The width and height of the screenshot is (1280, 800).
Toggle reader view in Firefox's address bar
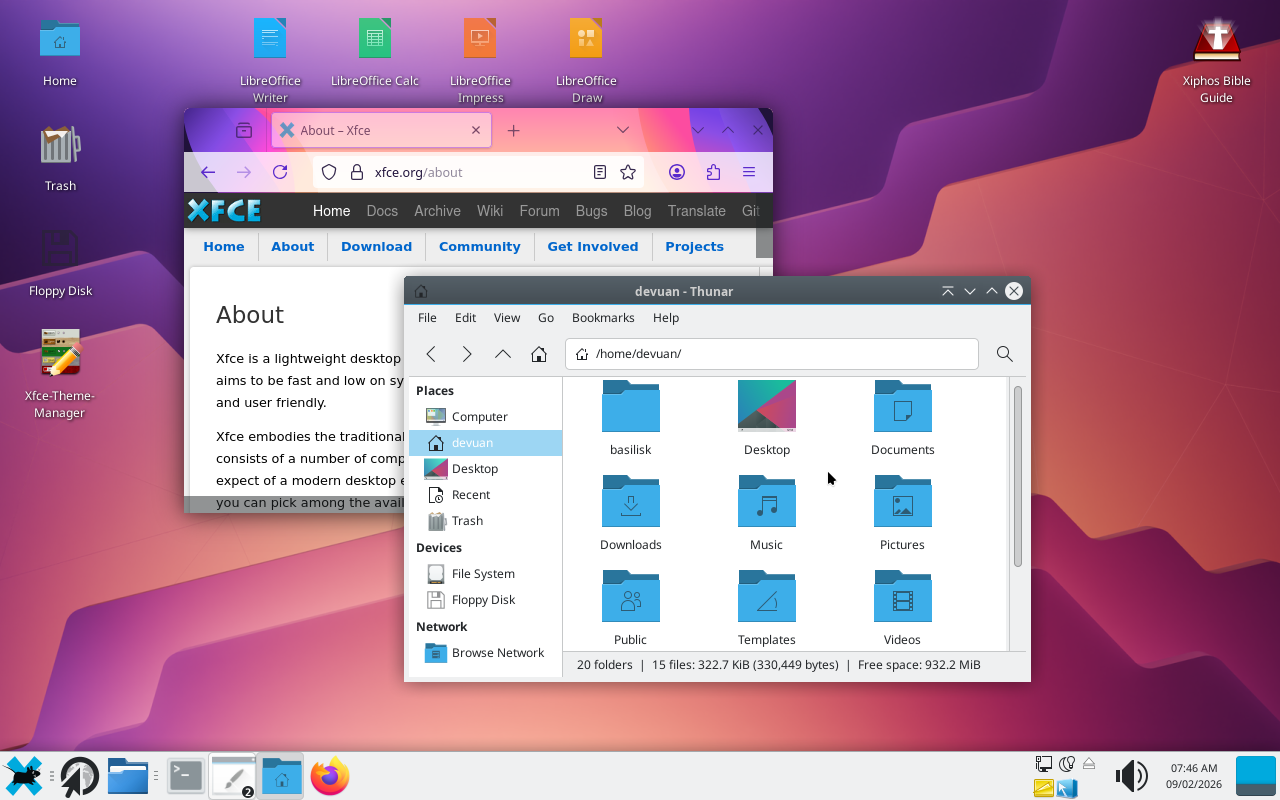600,172
